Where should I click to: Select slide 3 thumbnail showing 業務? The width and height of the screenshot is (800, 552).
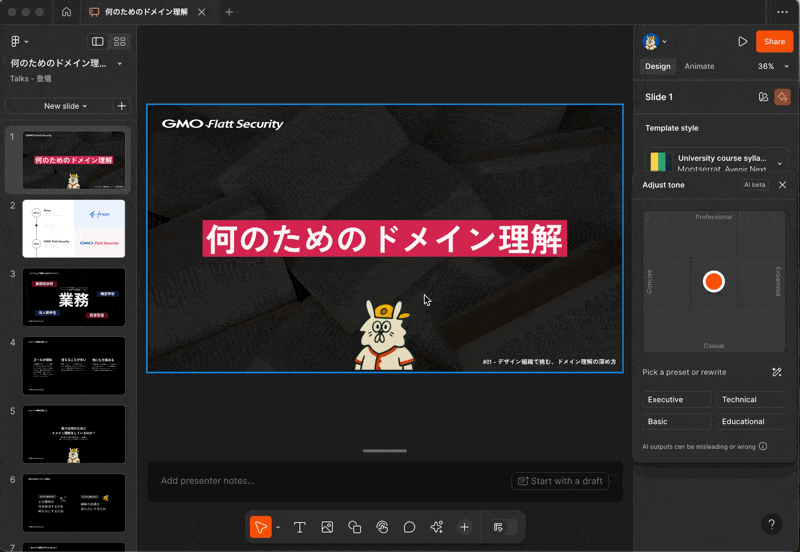click(x=73, y=297)
